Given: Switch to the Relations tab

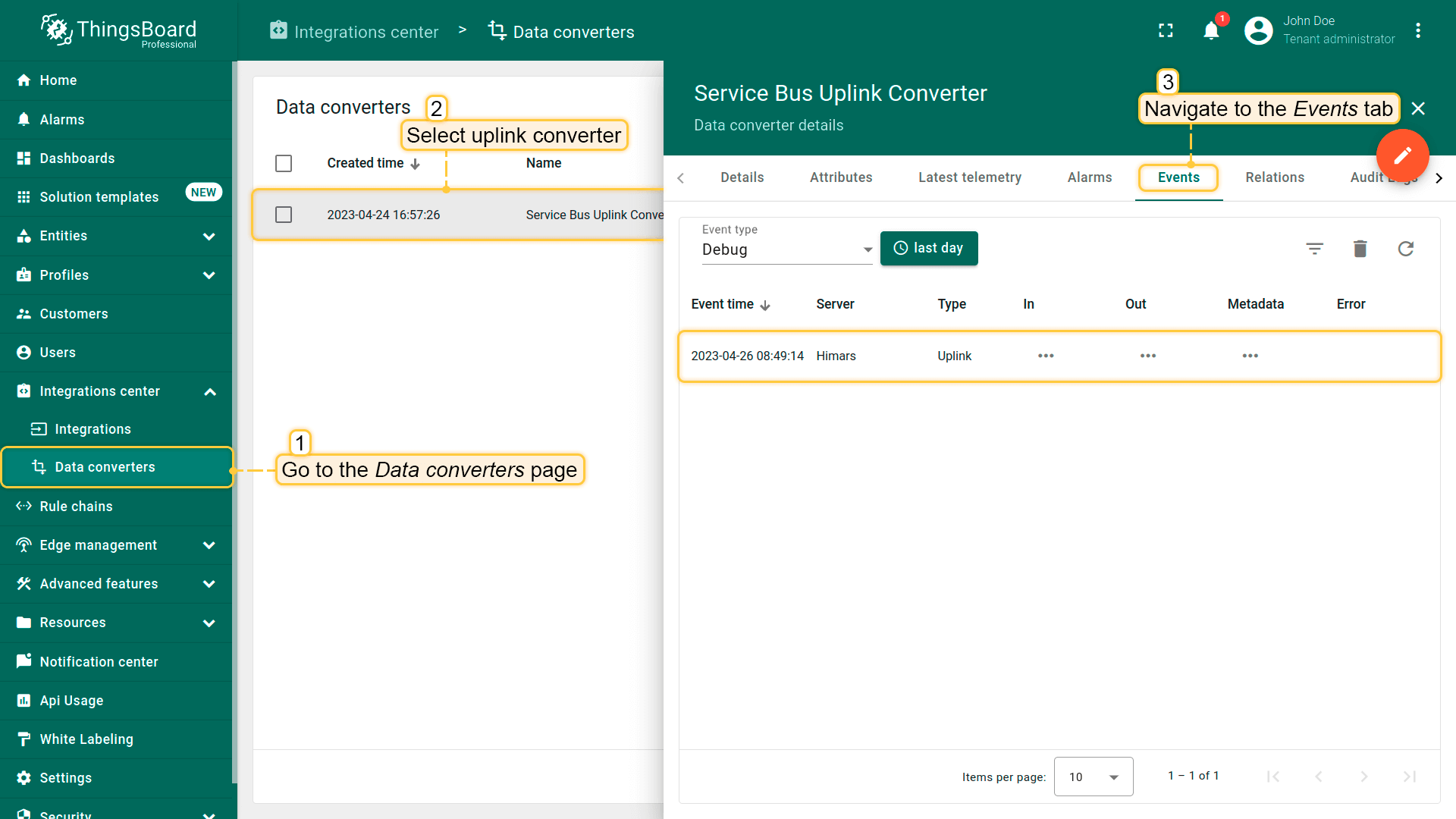Looking at the screenshot, I should pos(1274,177).
